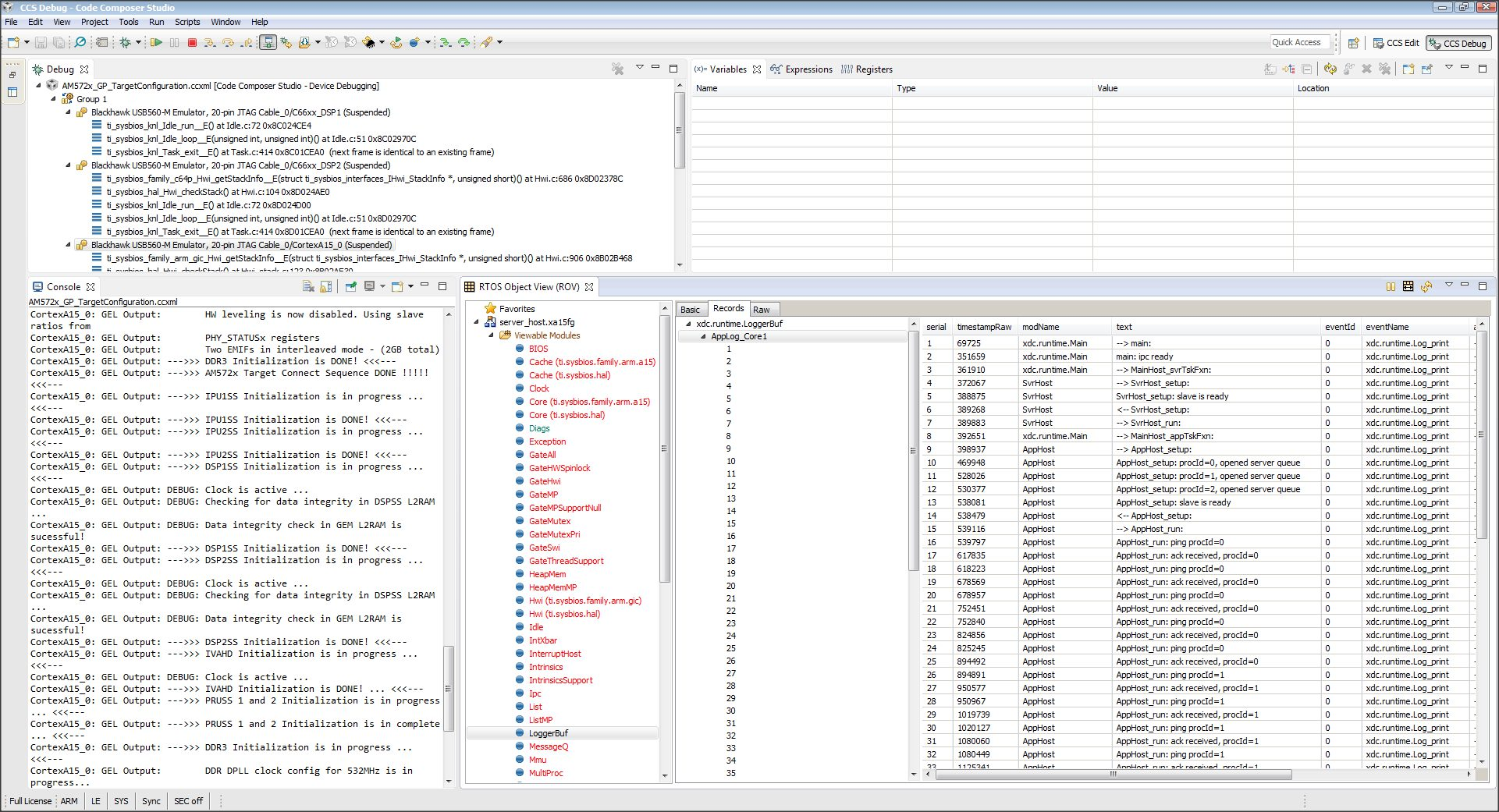The height and width of the screenshot is (812, 1499).
Task: Click the Step Over toolbar icon
Action: (x=228, y=43)
